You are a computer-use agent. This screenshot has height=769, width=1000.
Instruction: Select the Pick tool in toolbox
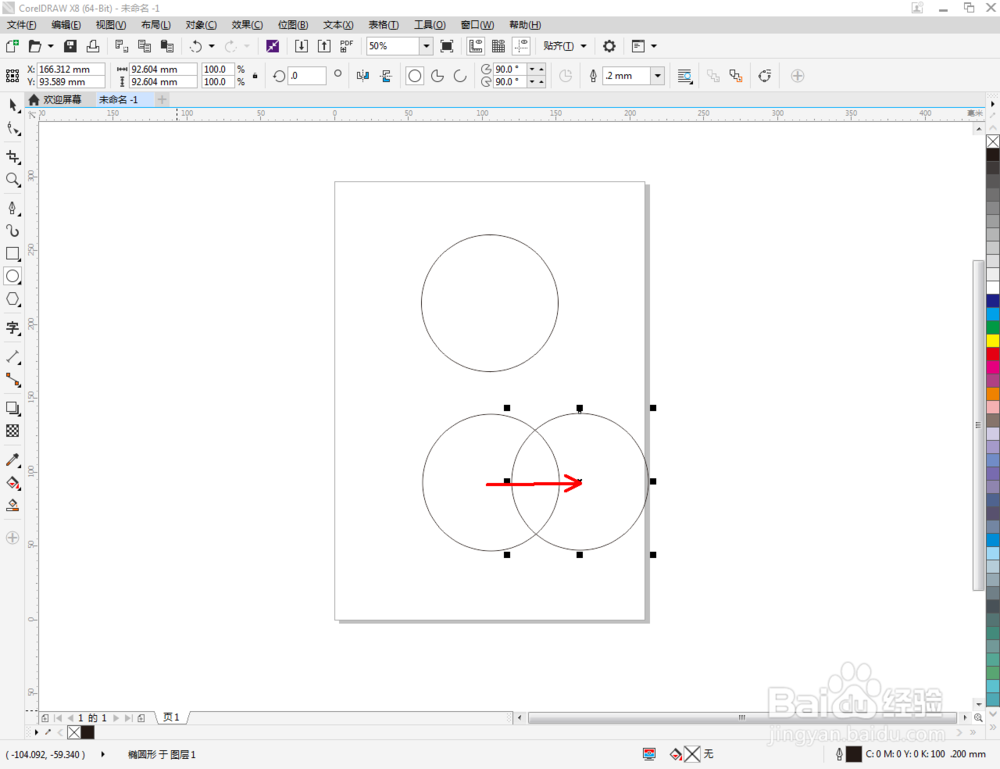[x=13, y=106]
